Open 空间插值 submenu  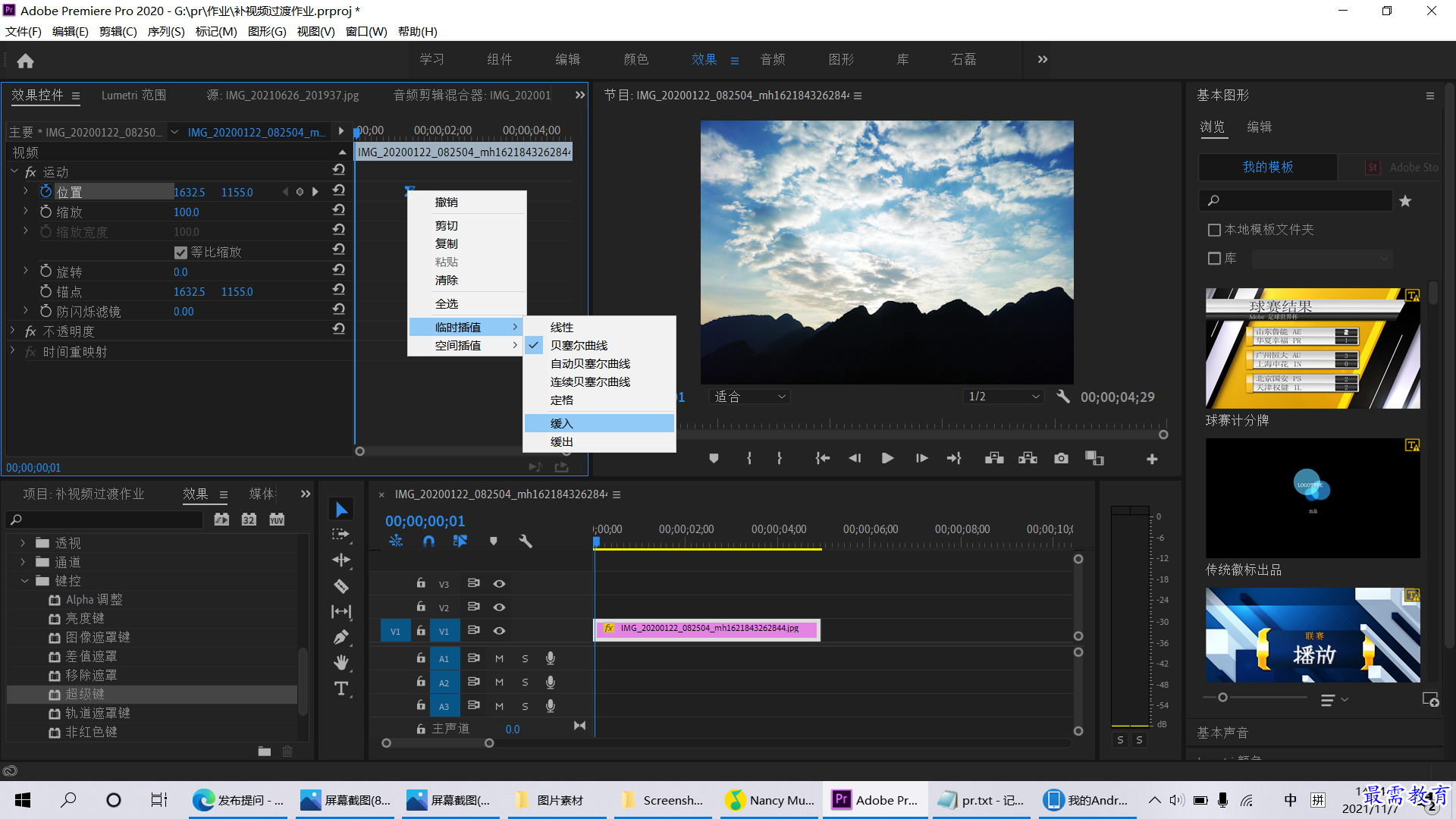(x=466, y=345)
